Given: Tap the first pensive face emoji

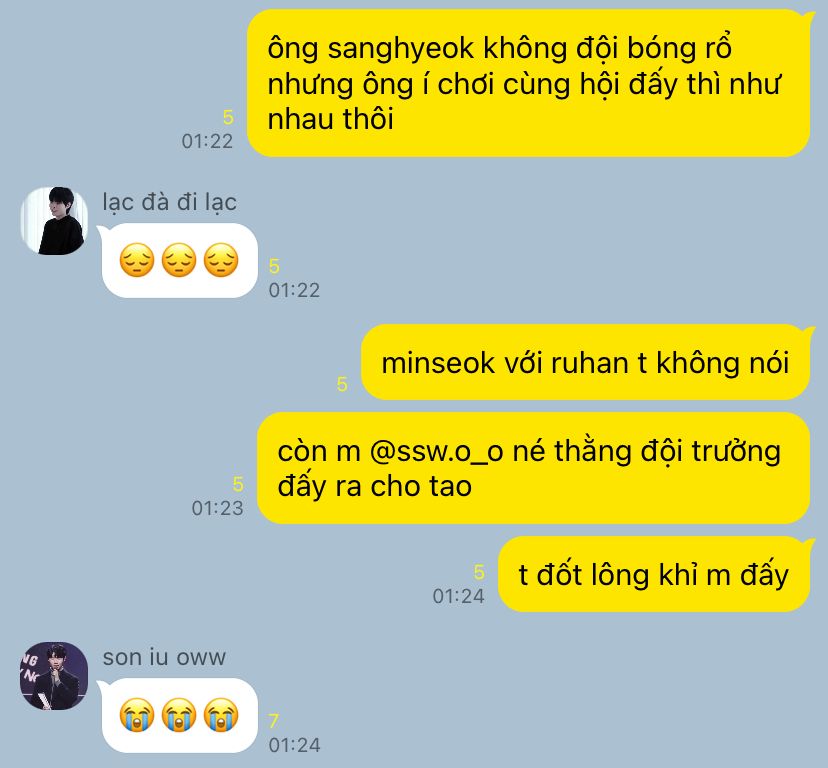Looking at the screenshot, I should point(137,260).
